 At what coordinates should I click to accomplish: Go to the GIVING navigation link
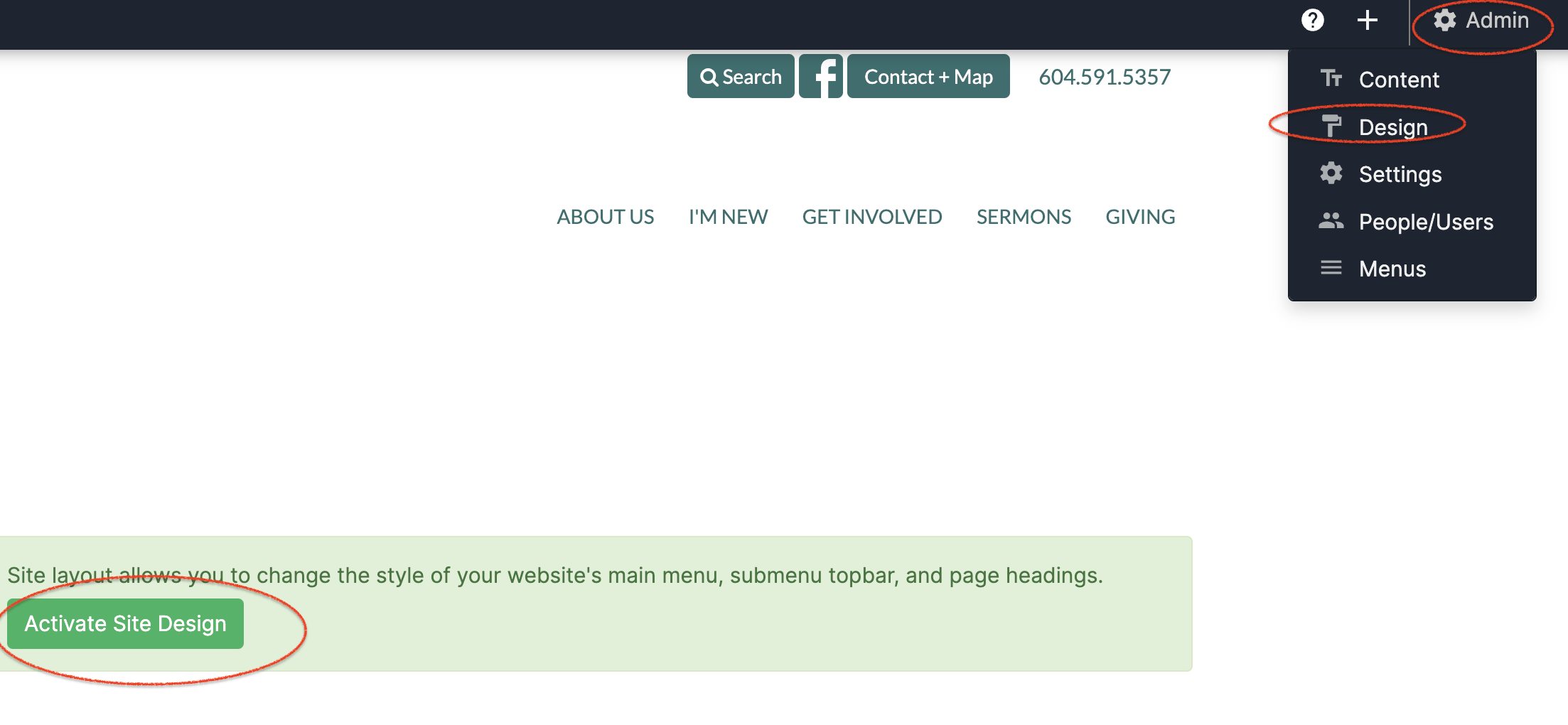[1140, 217]
